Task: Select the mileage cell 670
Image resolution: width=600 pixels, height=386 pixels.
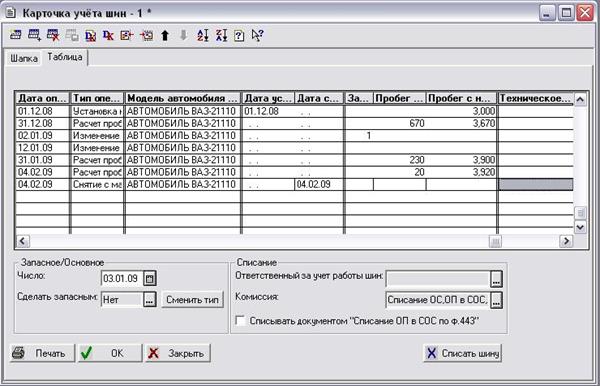Action: (399, 124)
